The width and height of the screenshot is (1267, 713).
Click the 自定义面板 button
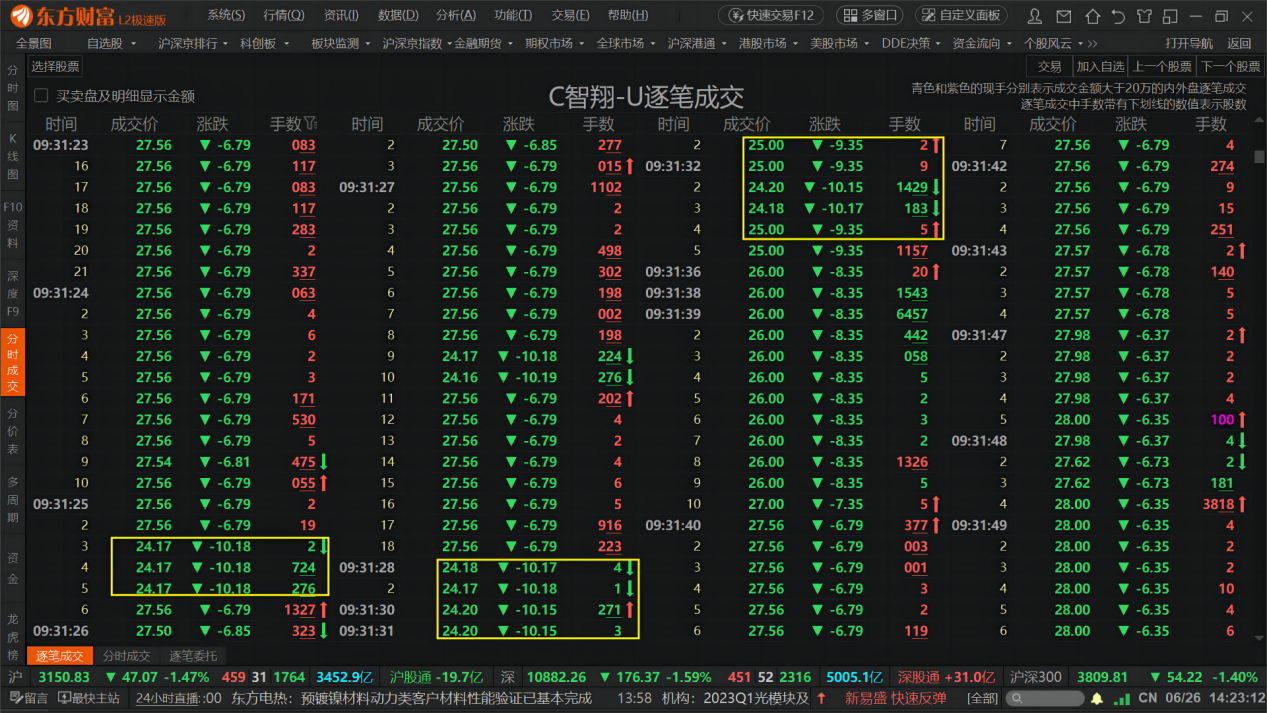point(960,15)
